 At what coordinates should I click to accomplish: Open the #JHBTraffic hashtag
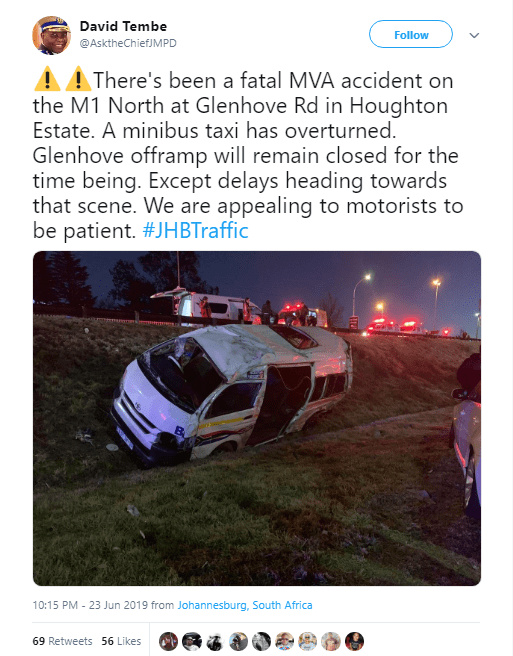pos(195,231)
